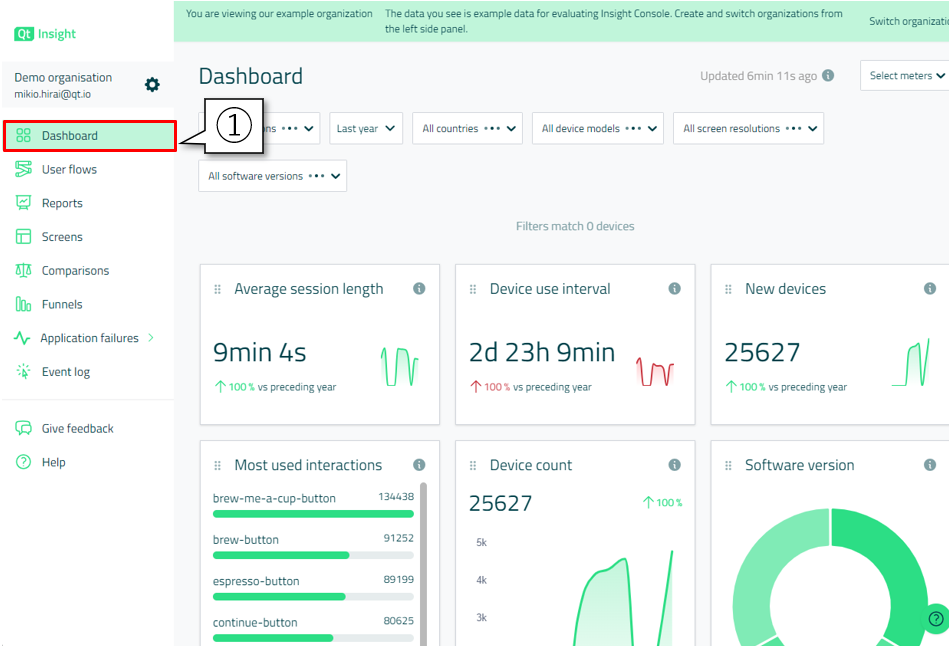Open All device models dropdown
949x646 pixels.
point(600,128)
